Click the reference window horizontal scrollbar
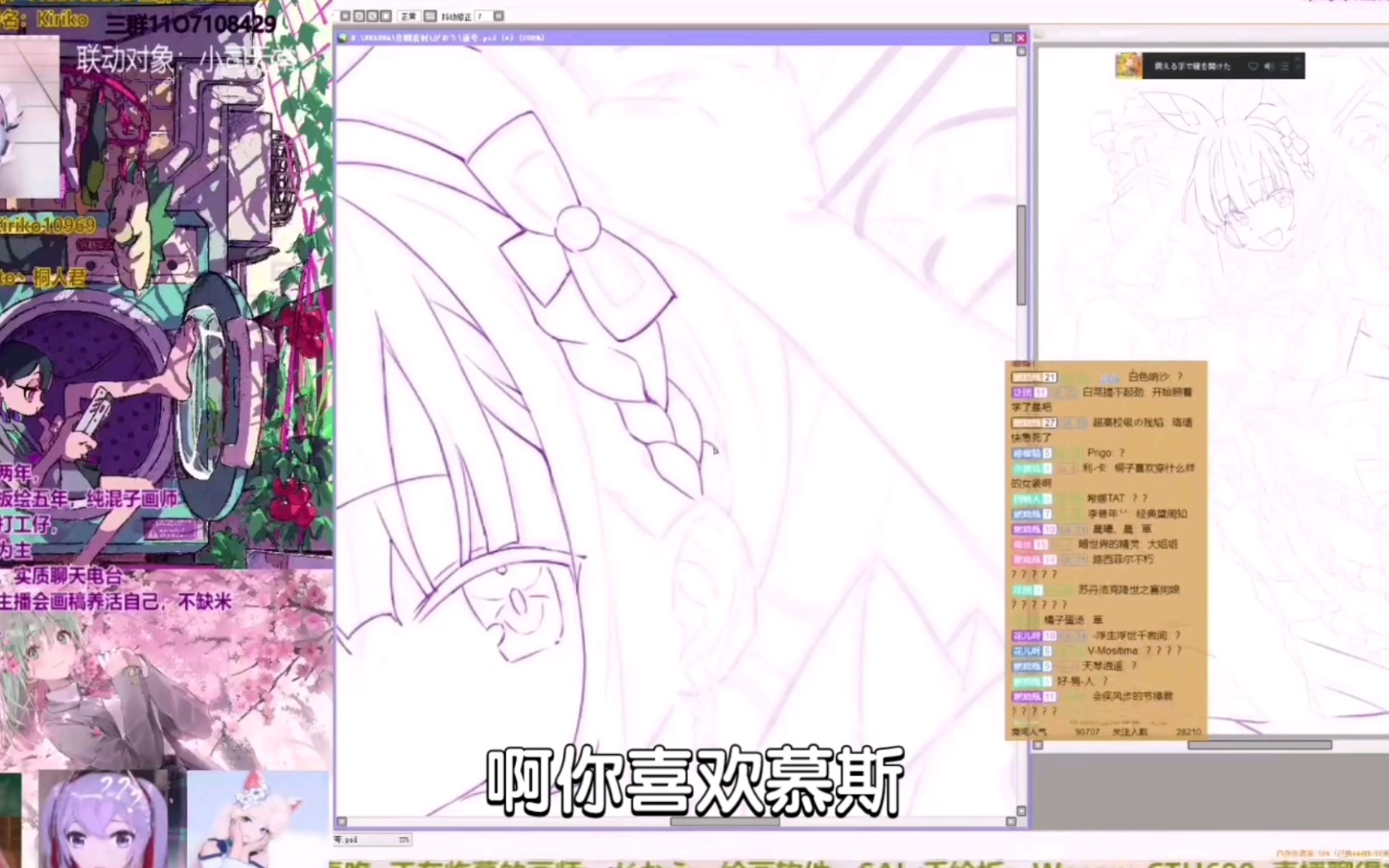 coord(1259,745)
